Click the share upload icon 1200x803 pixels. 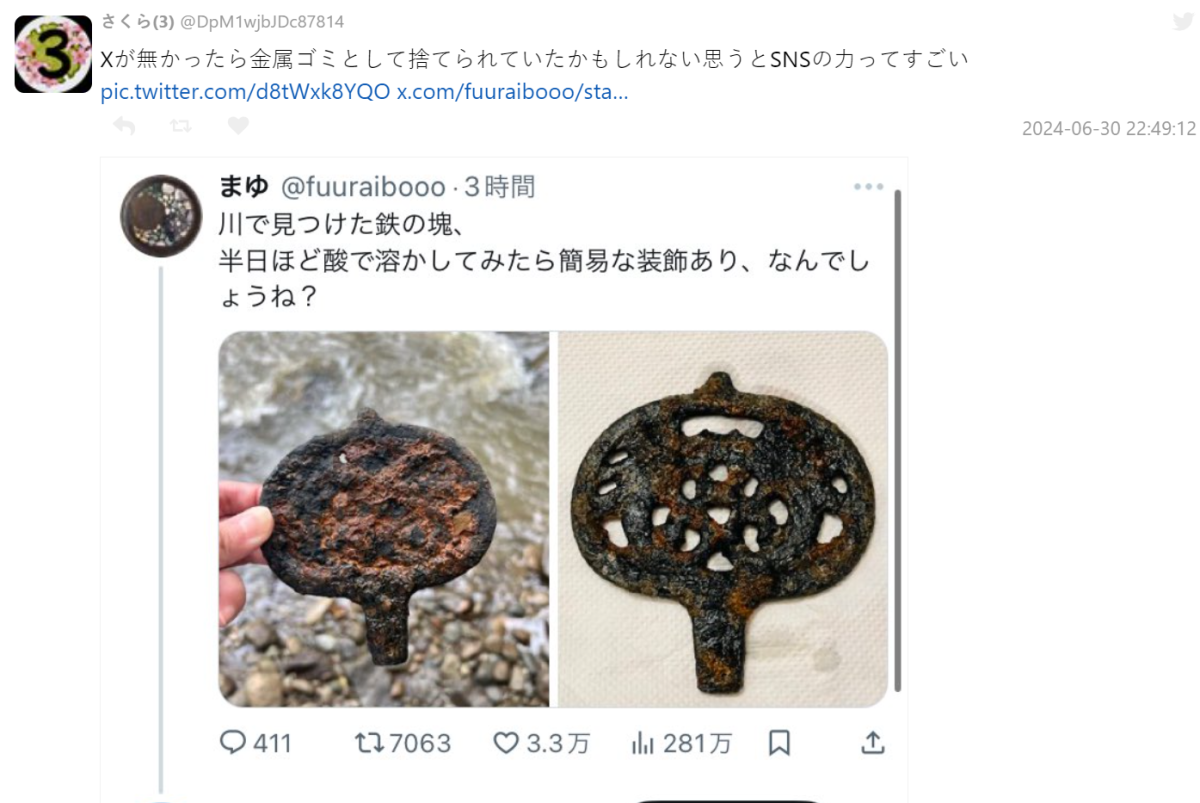coord(872,742)
